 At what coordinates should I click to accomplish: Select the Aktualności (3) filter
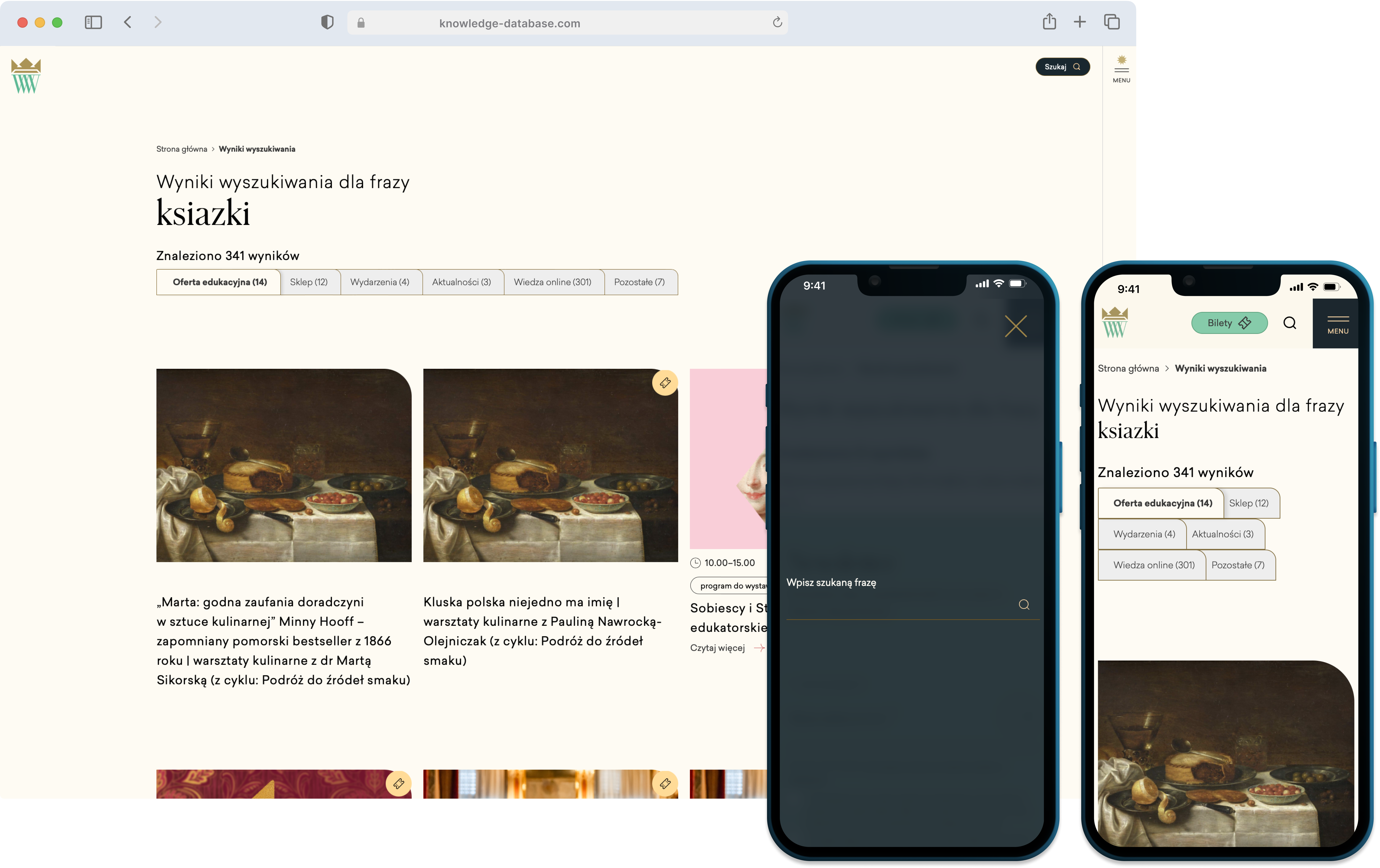pos(462,282)
